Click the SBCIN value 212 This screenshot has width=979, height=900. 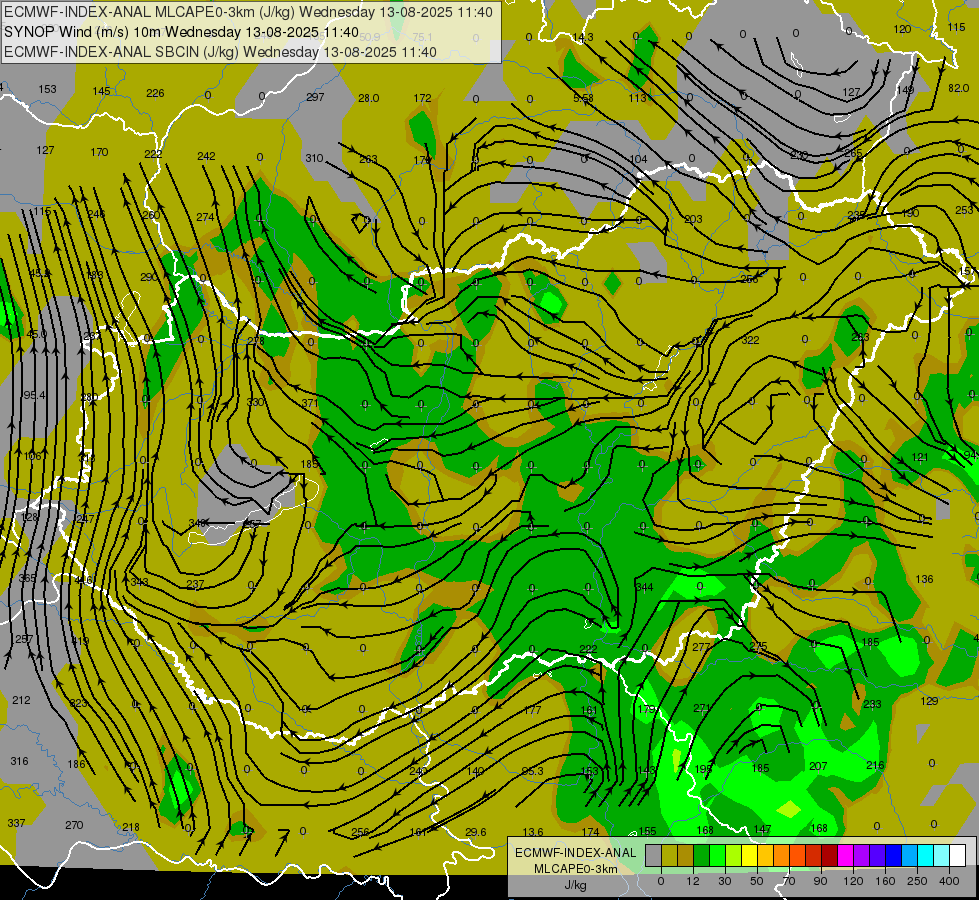pyautogui.click(x=21, y=700)
